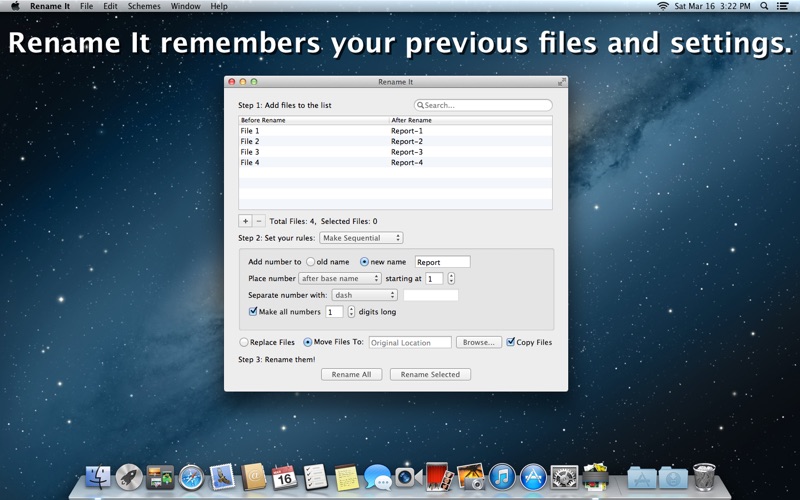Click the After Rename column header
The width and height of the screenshot is (800, 500).
(x=470, y=120)
